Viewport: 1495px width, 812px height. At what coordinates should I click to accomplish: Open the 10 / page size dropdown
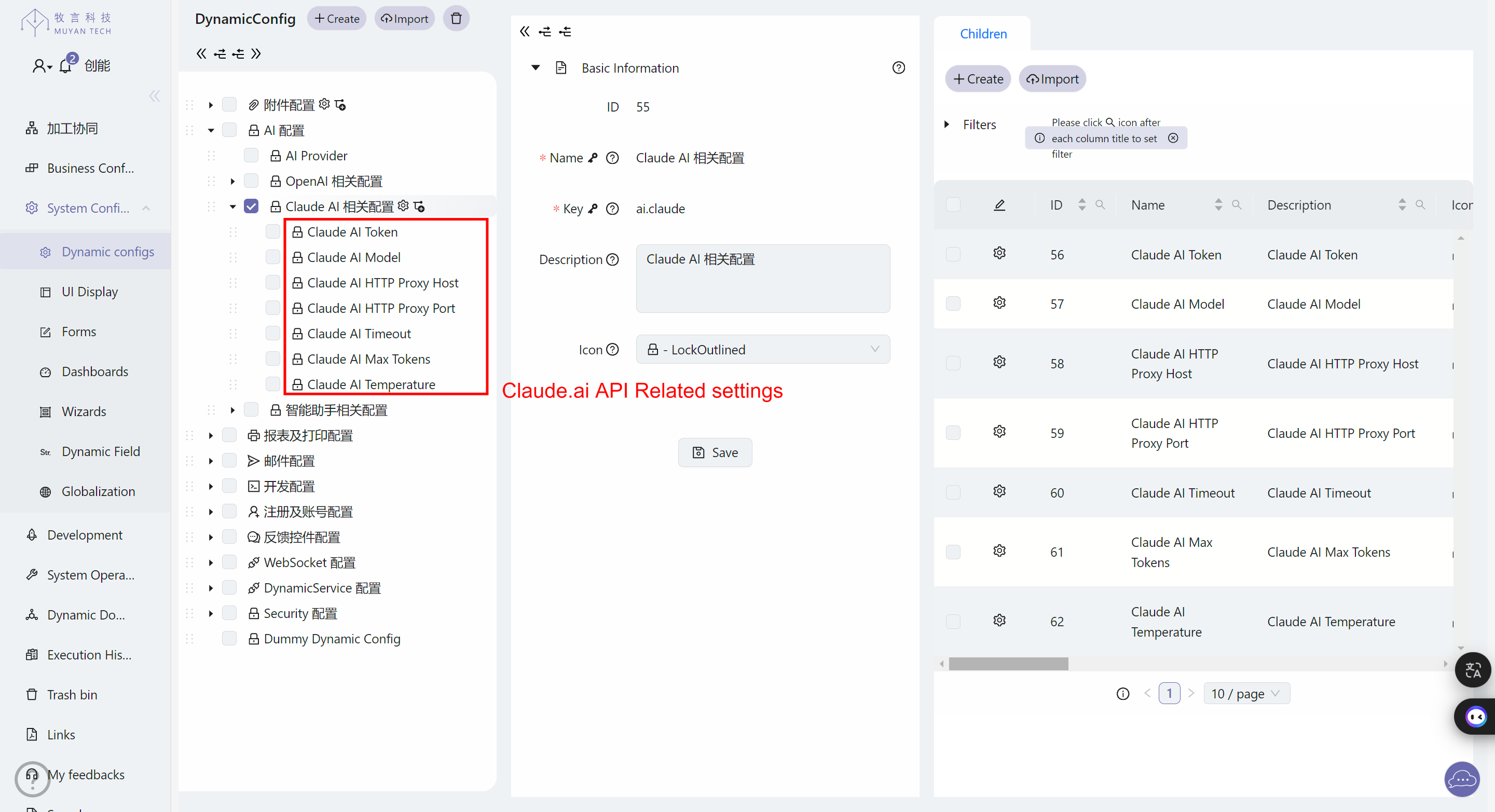tap(1246, 694)
